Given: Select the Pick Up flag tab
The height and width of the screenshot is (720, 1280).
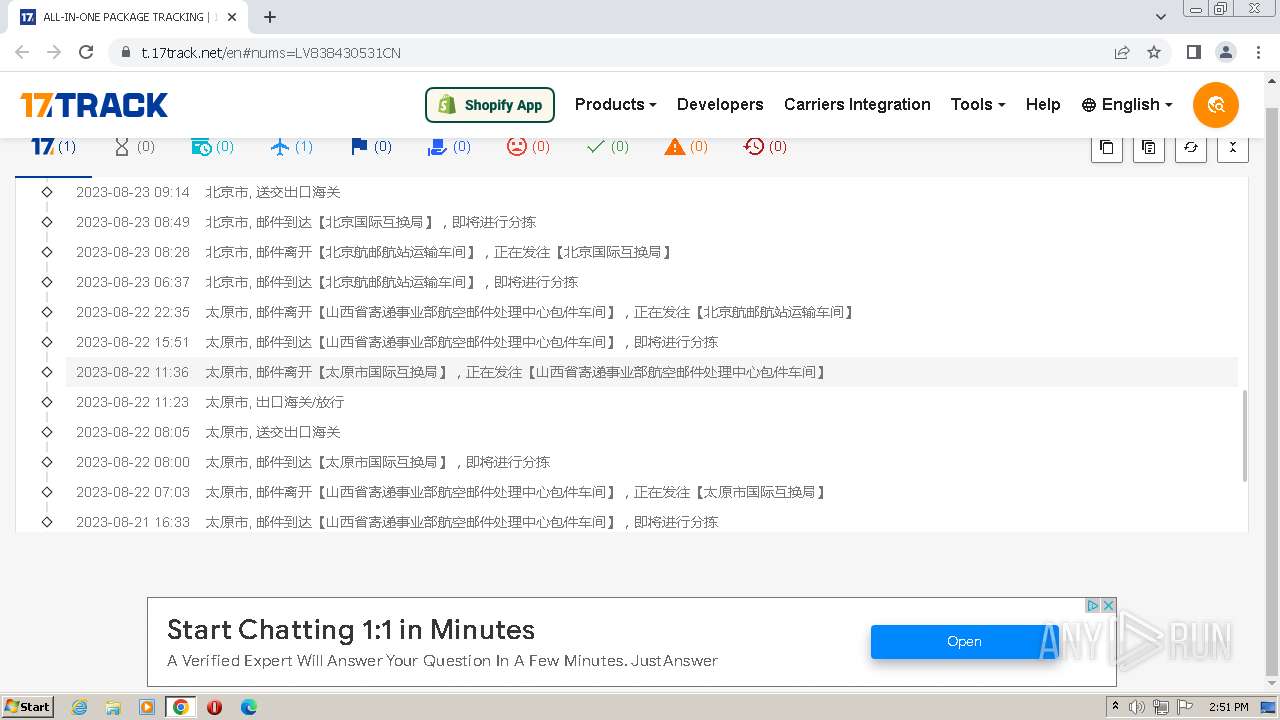Looking at the screenshot, I should 370,146.
